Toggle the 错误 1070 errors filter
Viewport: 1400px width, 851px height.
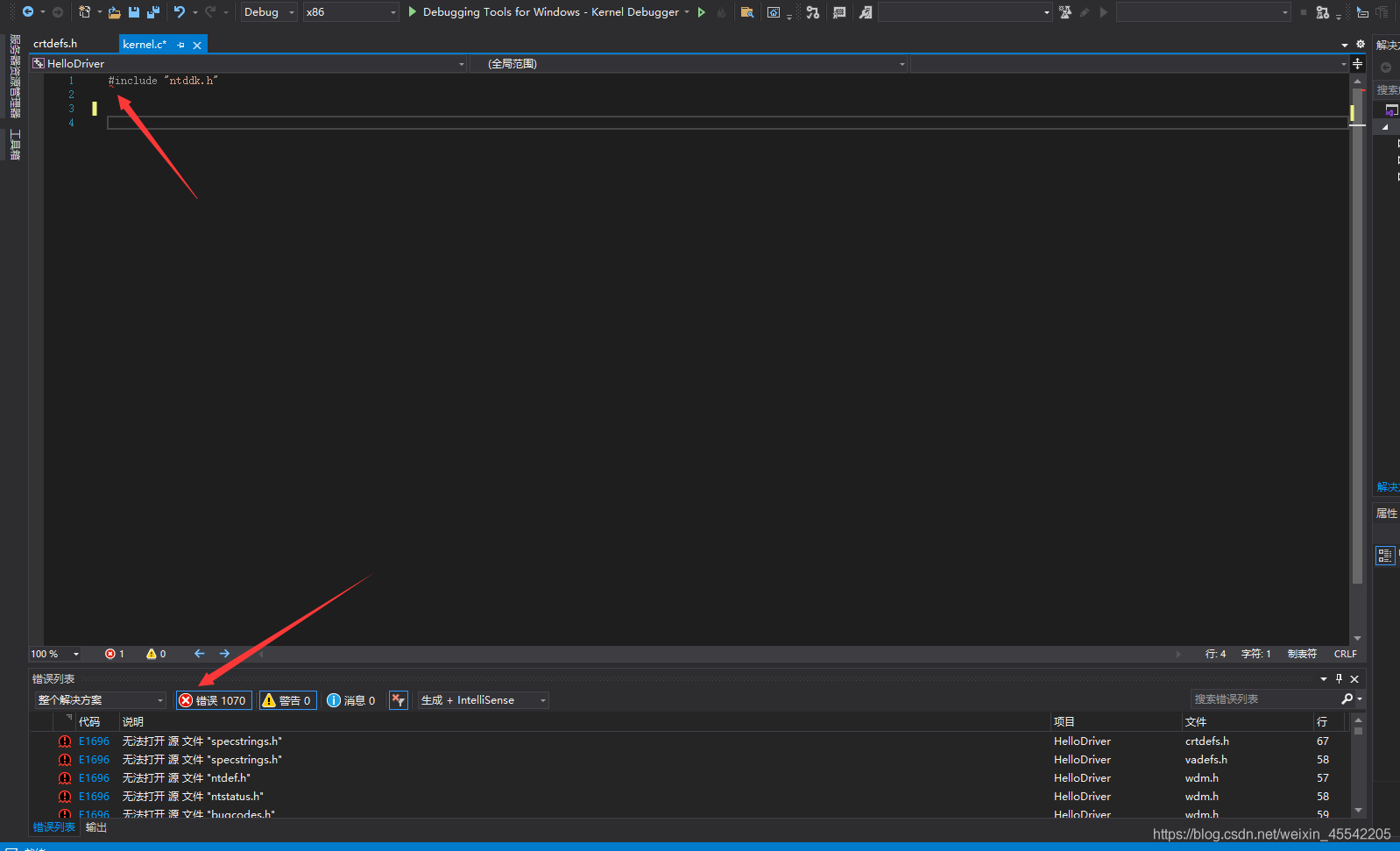pyautogui.click(x=215, y=700)
